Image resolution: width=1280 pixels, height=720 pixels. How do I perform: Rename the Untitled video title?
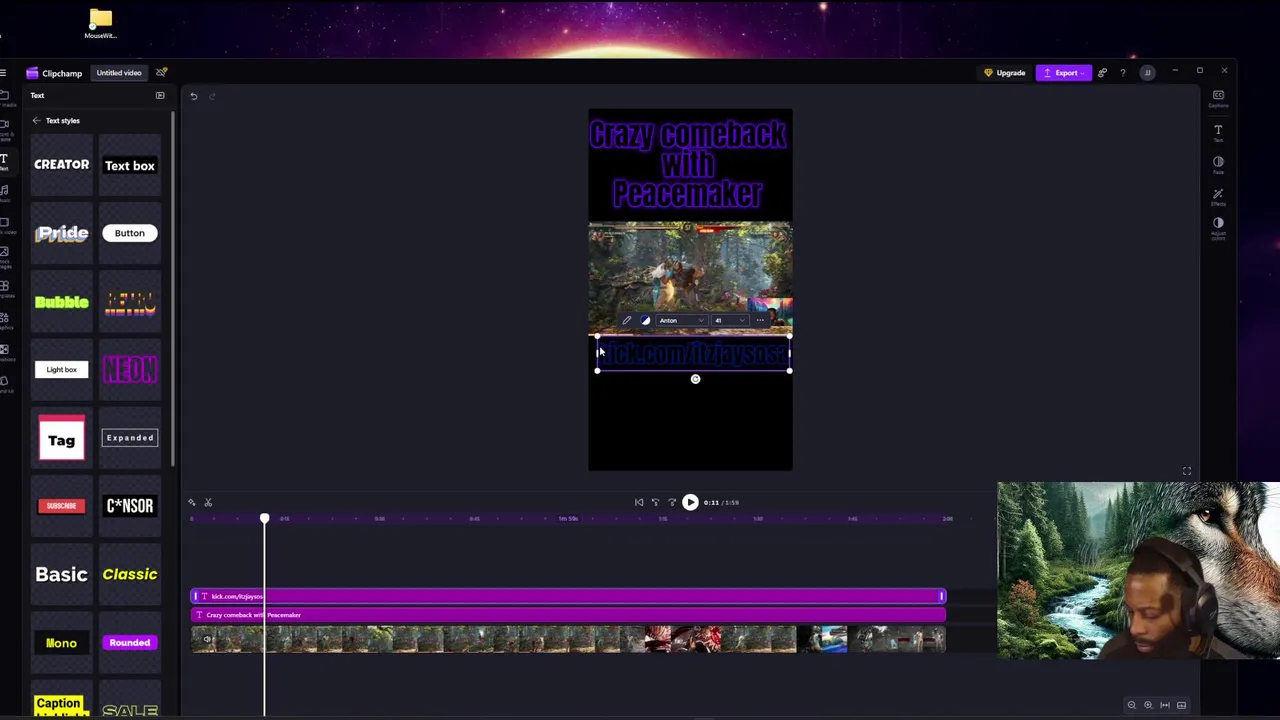119,73
